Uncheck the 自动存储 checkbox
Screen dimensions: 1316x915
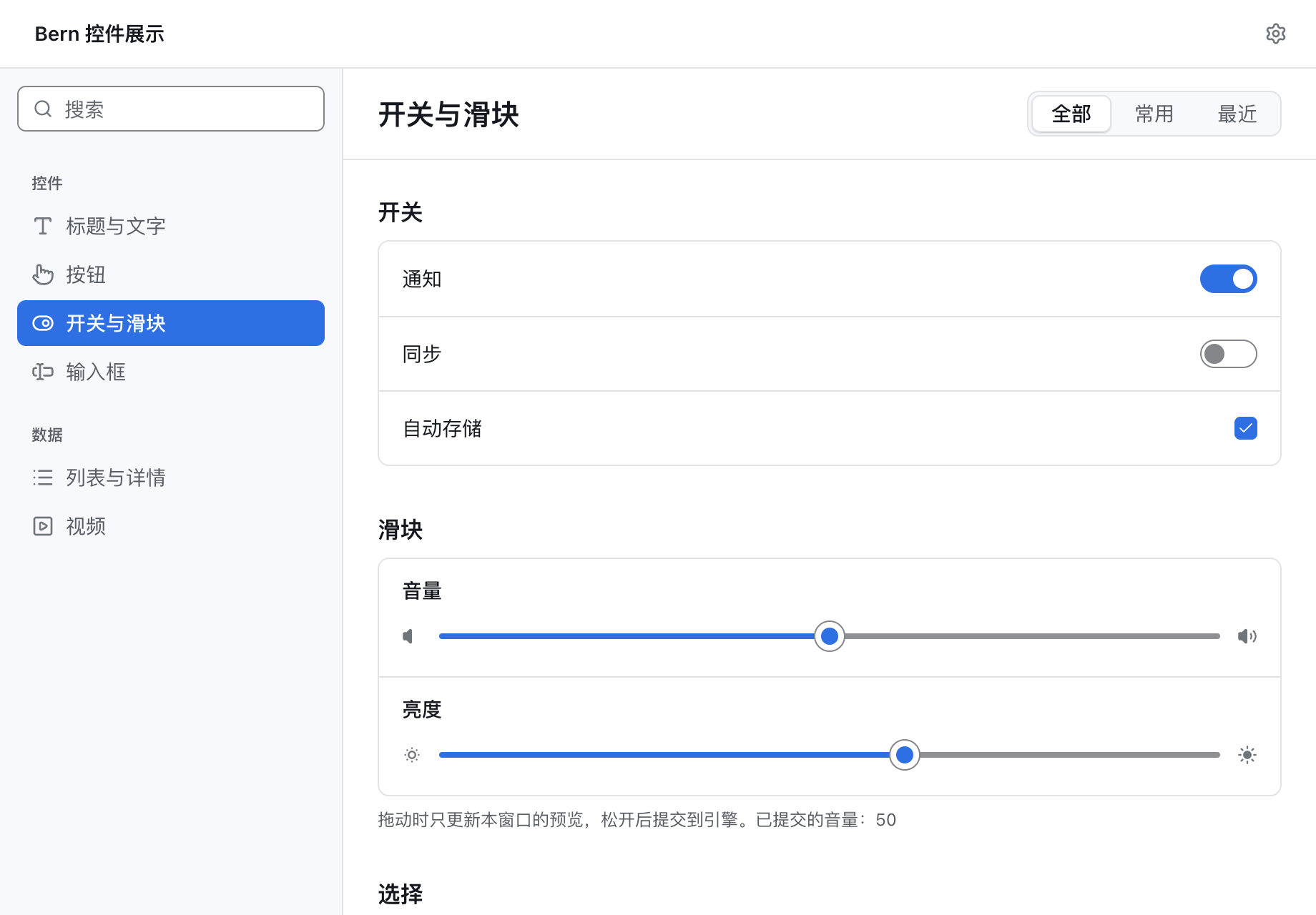click(1246, 428)
